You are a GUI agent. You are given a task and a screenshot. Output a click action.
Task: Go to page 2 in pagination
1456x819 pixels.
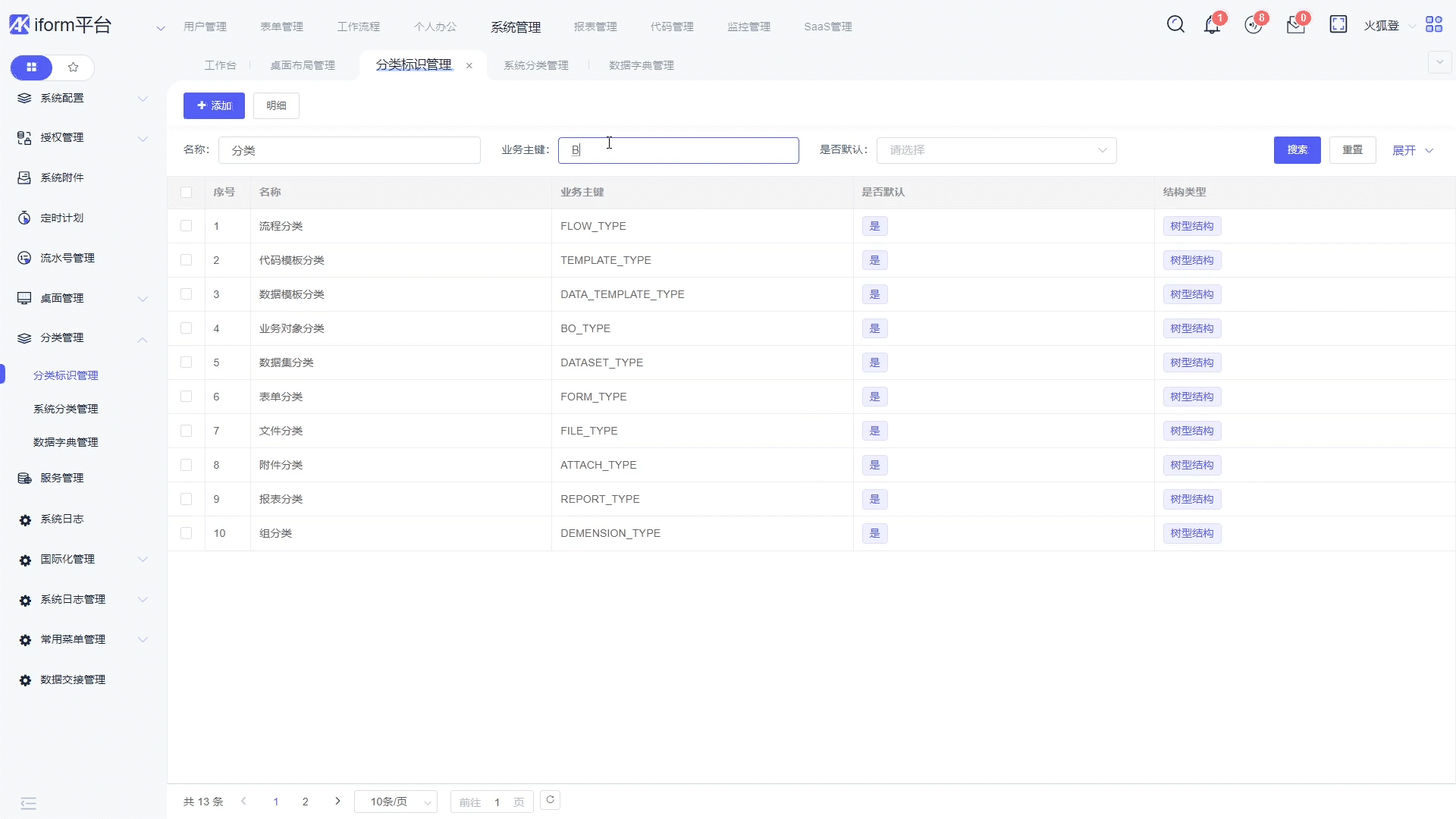(x=306, y=802)
